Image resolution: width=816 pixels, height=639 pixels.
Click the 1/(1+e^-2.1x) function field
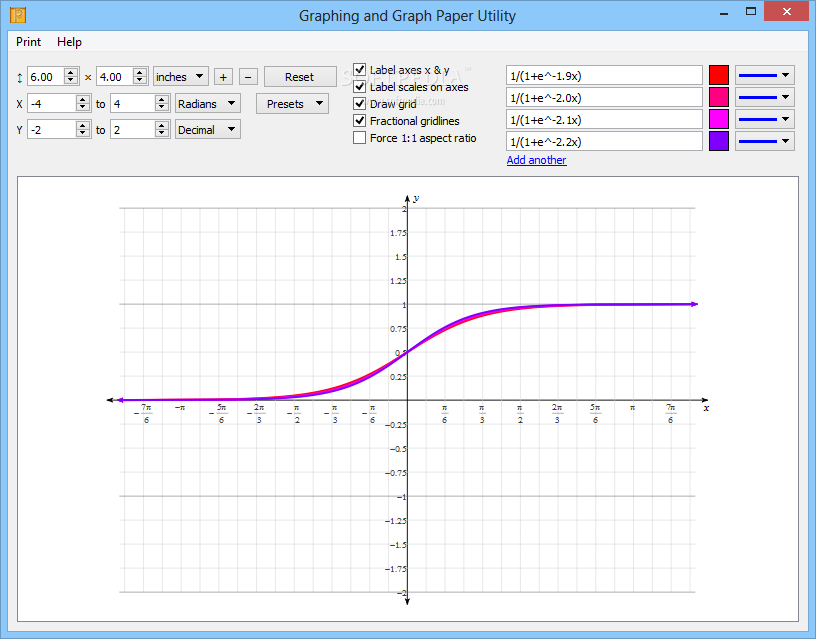604,119
